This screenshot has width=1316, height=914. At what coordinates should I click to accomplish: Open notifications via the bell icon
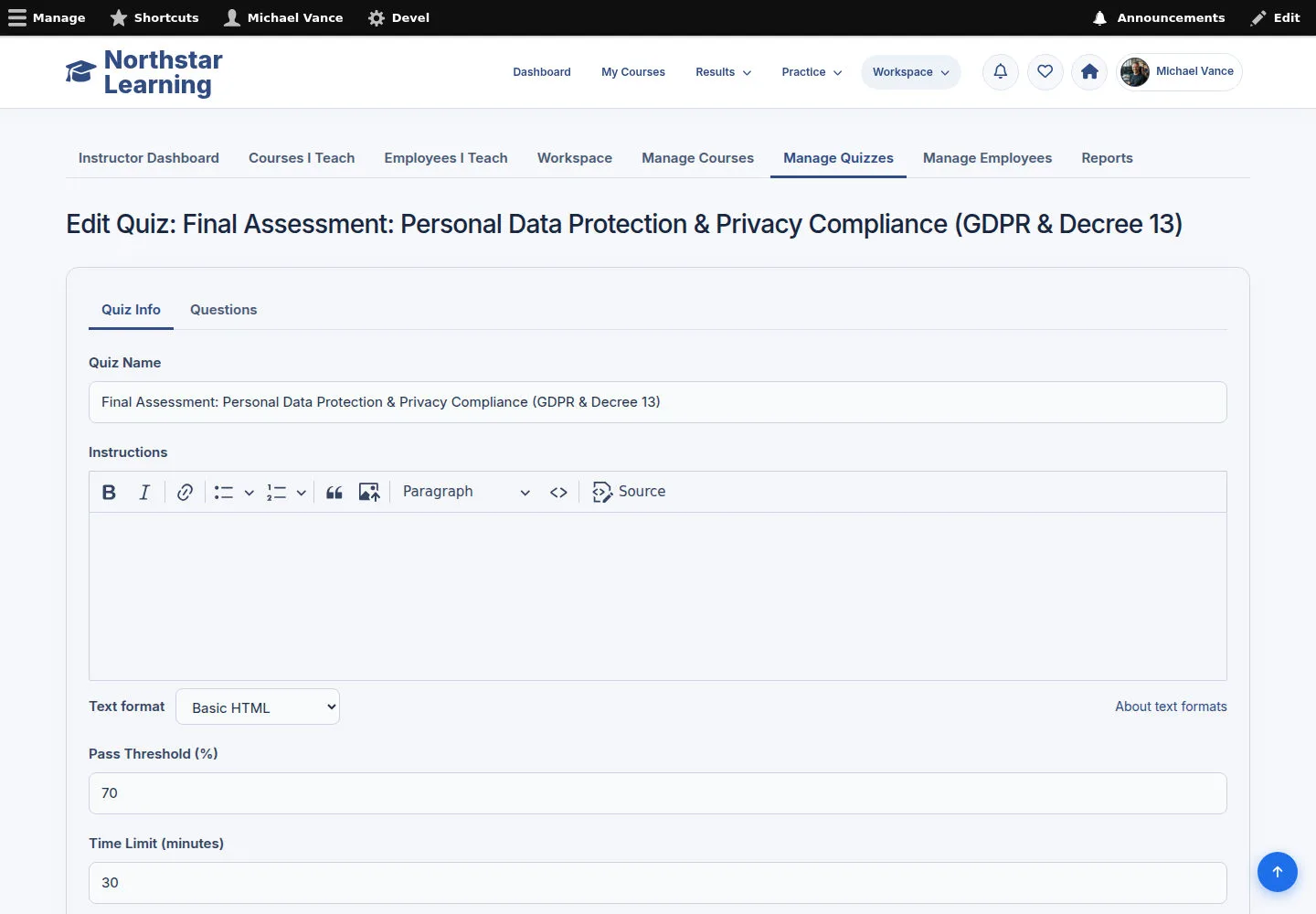(x=1001, y=71)
